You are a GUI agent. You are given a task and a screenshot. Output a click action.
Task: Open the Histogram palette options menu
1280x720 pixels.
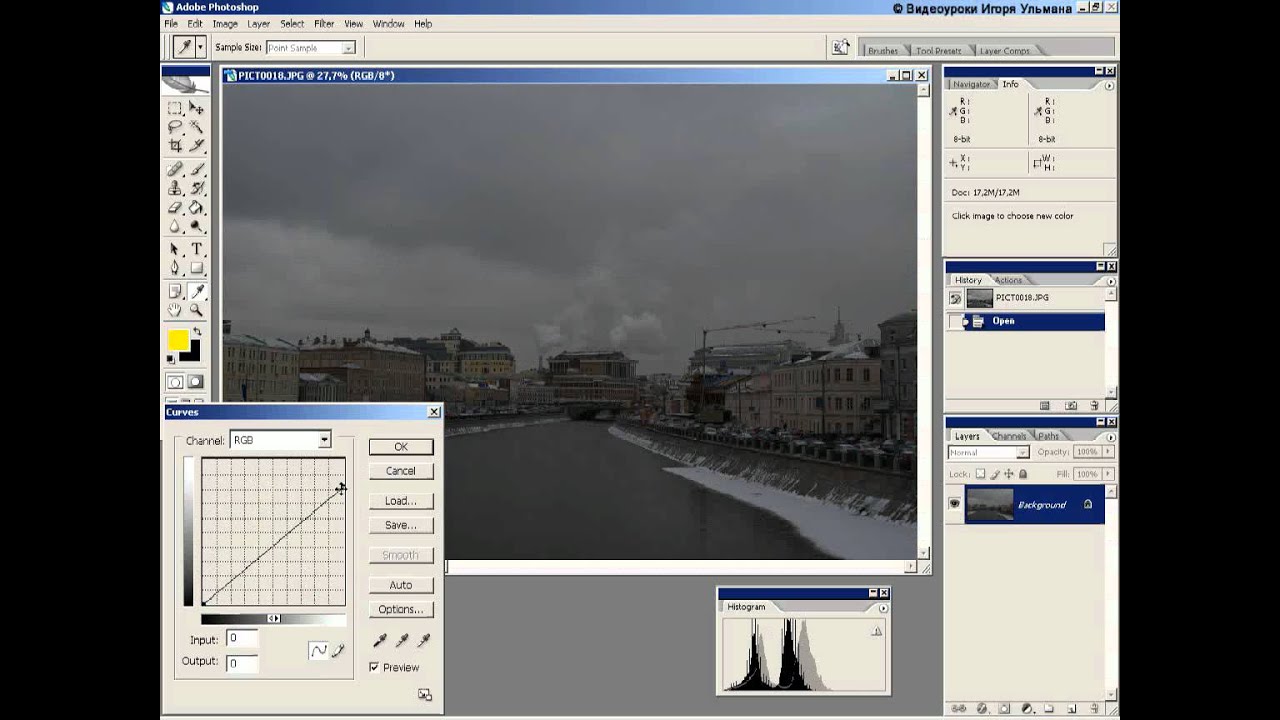(882, 608)
